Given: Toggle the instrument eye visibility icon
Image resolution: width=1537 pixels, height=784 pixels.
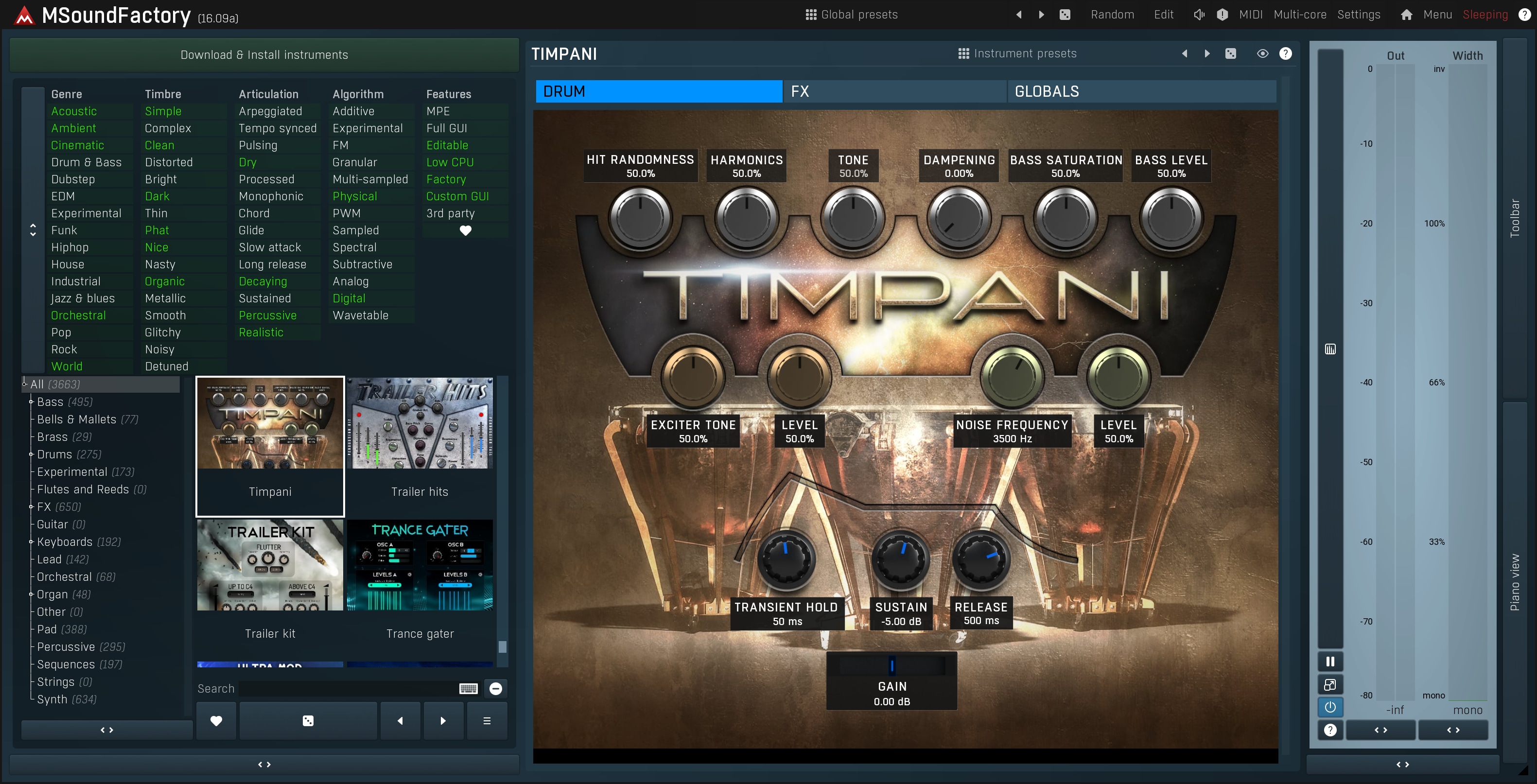Looking at the screenshot, I should click(x=1262, y=53).
